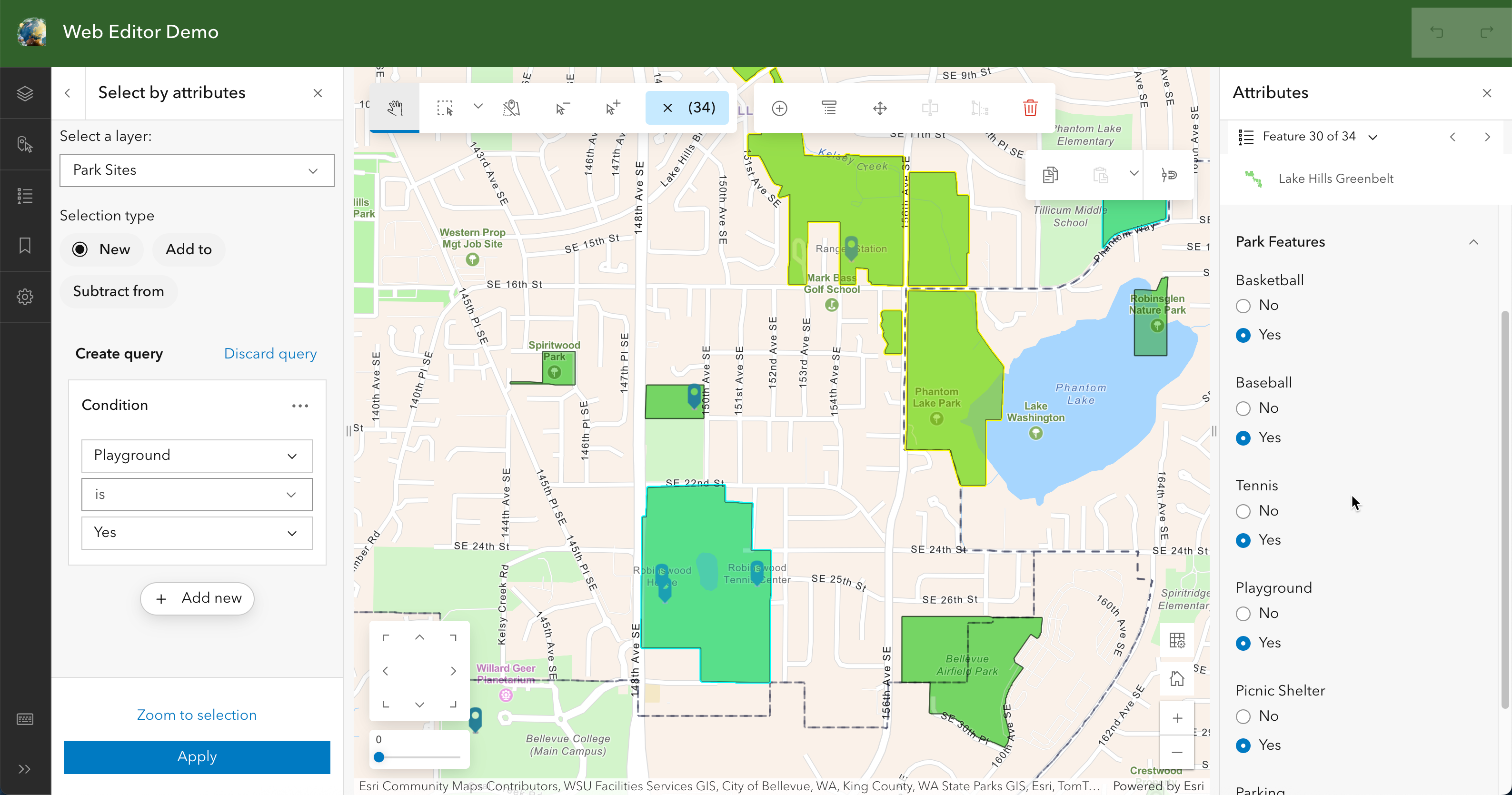Image resolution: width=1512 pixels, height=795 pixels.
Task: Expand the left sidebar with double chevron
Action: click(x=25, y=769)
